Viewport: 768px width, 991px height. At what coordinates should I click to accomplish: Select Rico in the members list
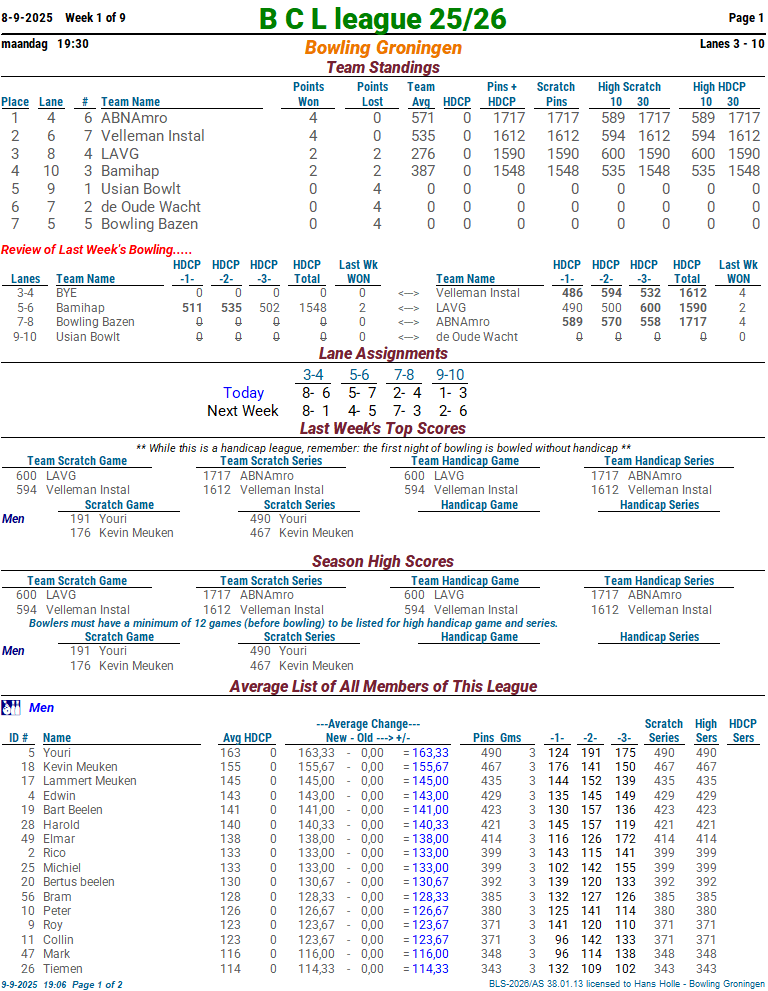54,853
